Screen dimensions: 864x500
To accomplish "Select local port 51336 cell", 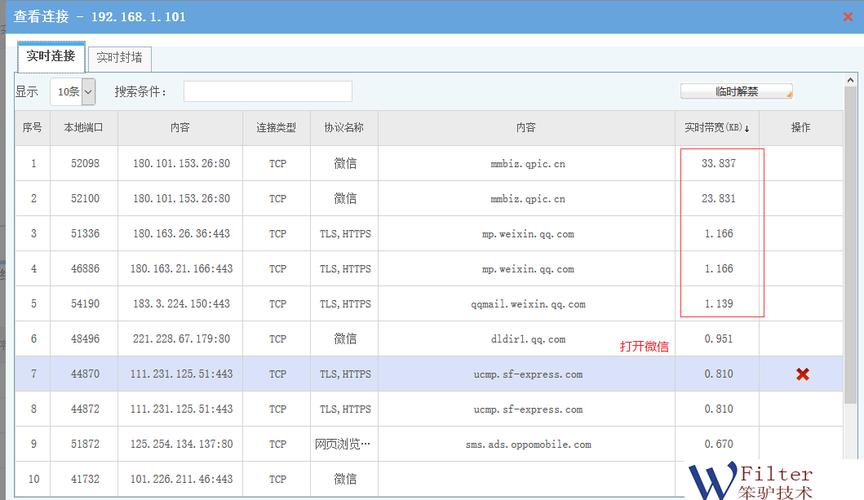I will tap(85, 234).
